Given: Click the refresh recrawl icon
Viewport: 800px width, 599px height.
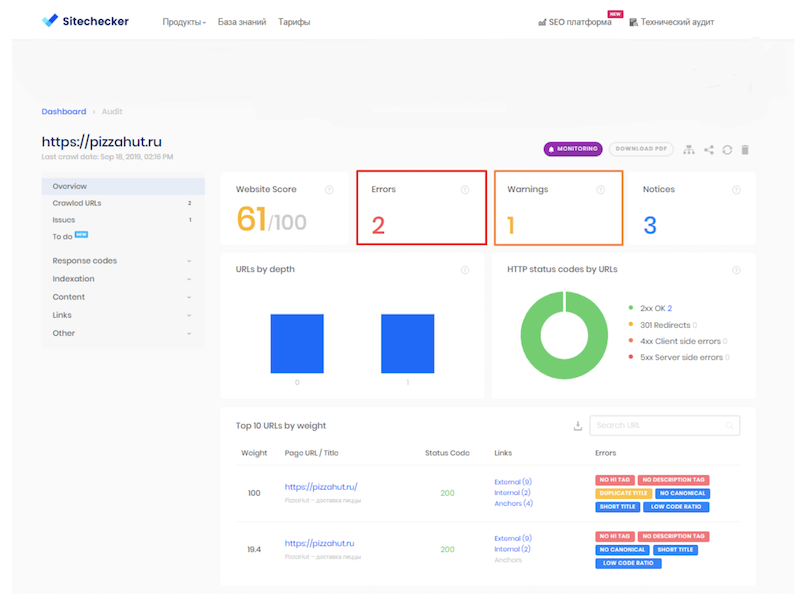Looking at the screenshot, I should tap(727, 149).
